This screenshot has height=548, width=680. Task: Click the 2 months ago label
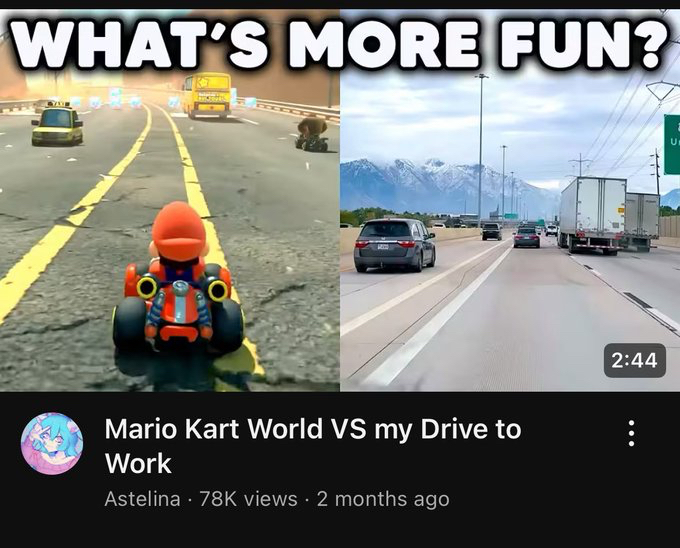[x=382, y=499]
